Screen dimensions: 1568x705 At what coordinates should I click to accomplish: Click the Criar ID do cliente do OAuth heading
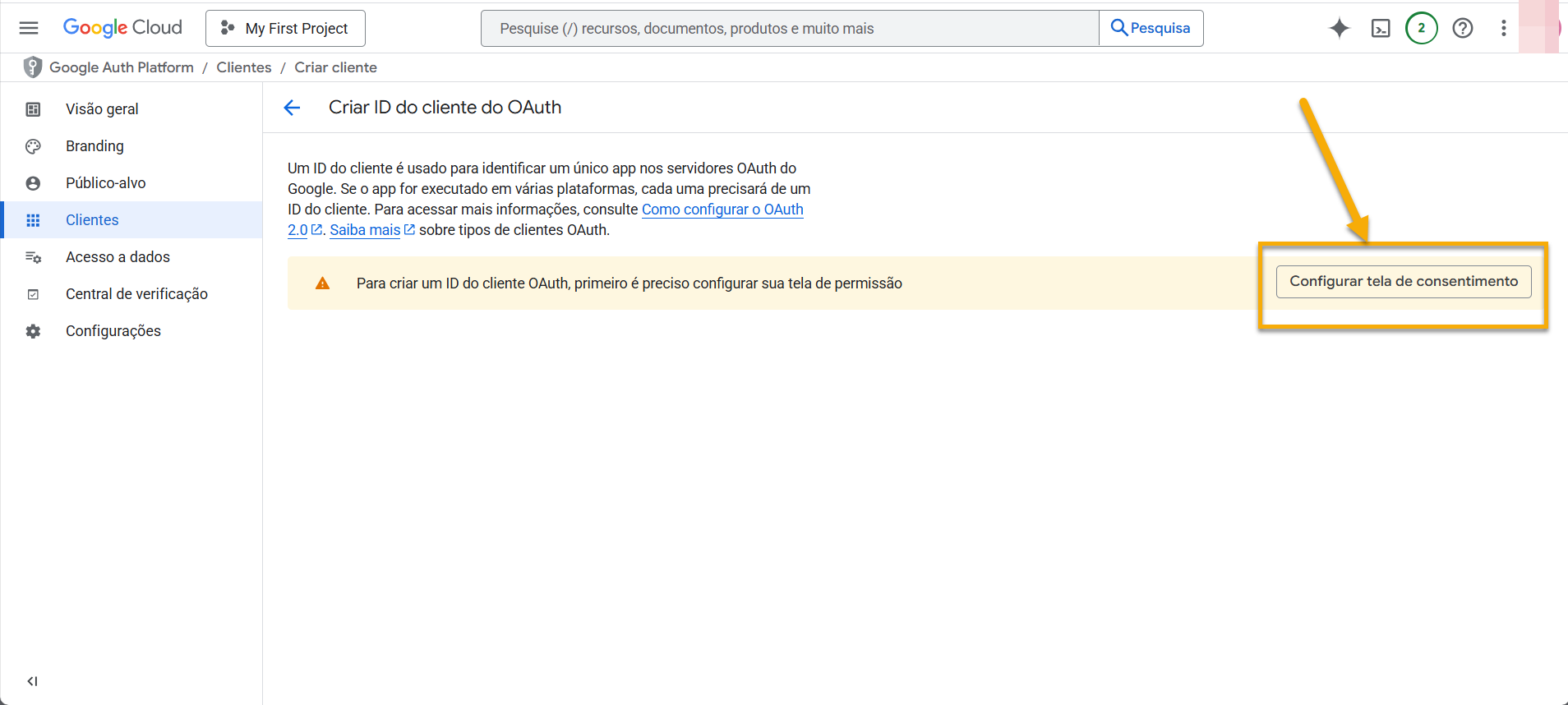445,108
